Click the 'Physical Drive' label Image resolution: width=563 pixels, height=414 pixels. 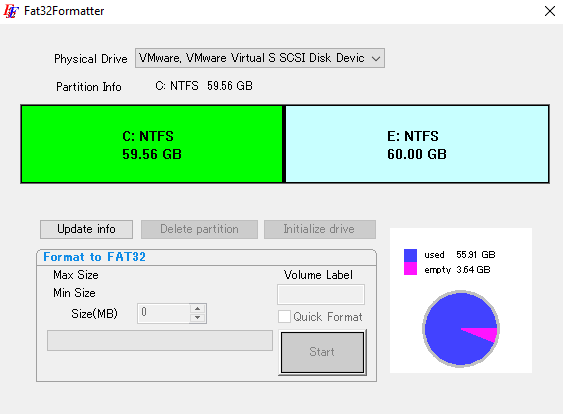(x=91, y=59)
